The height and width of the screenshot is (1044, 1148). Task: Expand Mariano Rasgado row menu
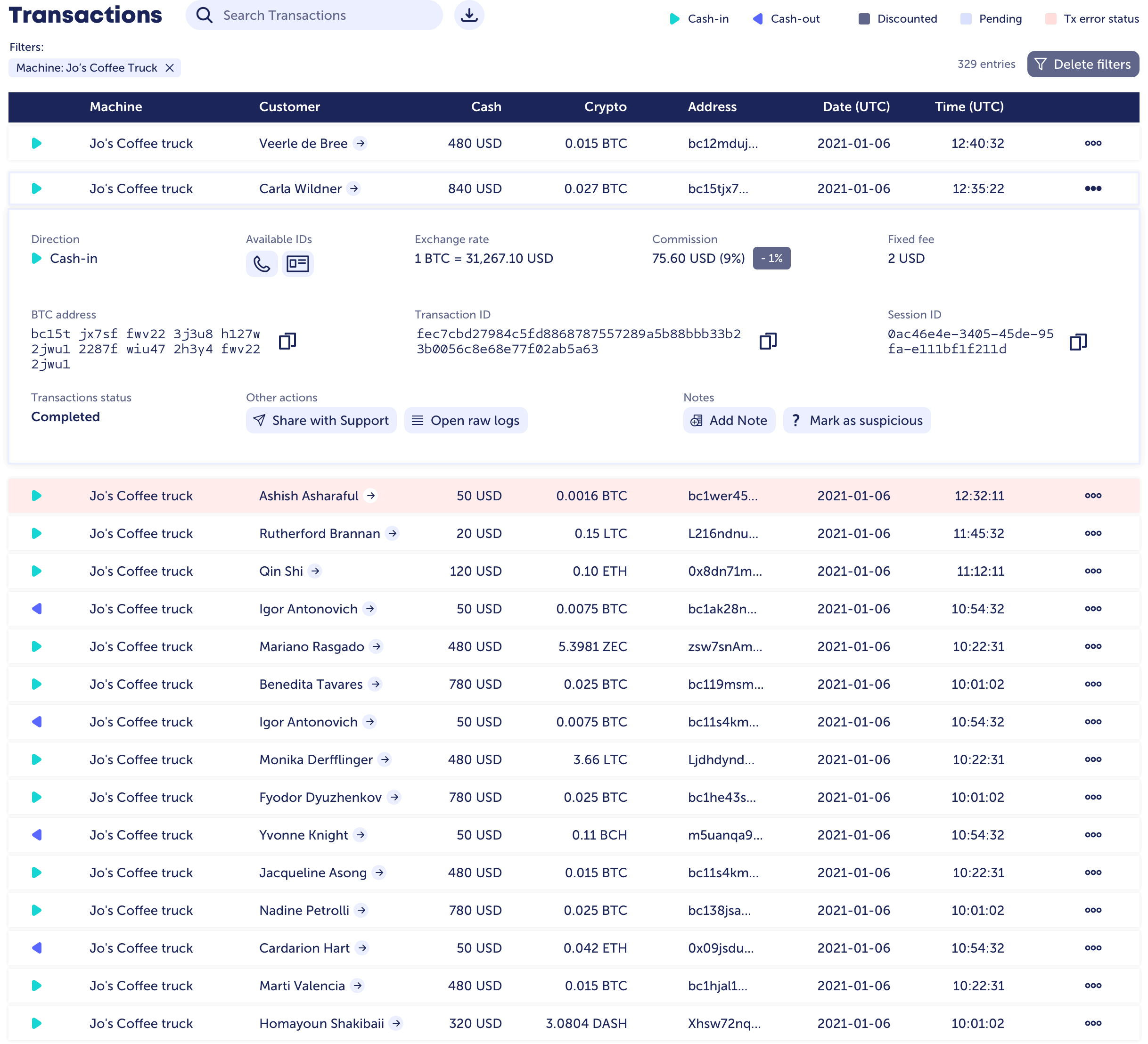pos(1092,646)
